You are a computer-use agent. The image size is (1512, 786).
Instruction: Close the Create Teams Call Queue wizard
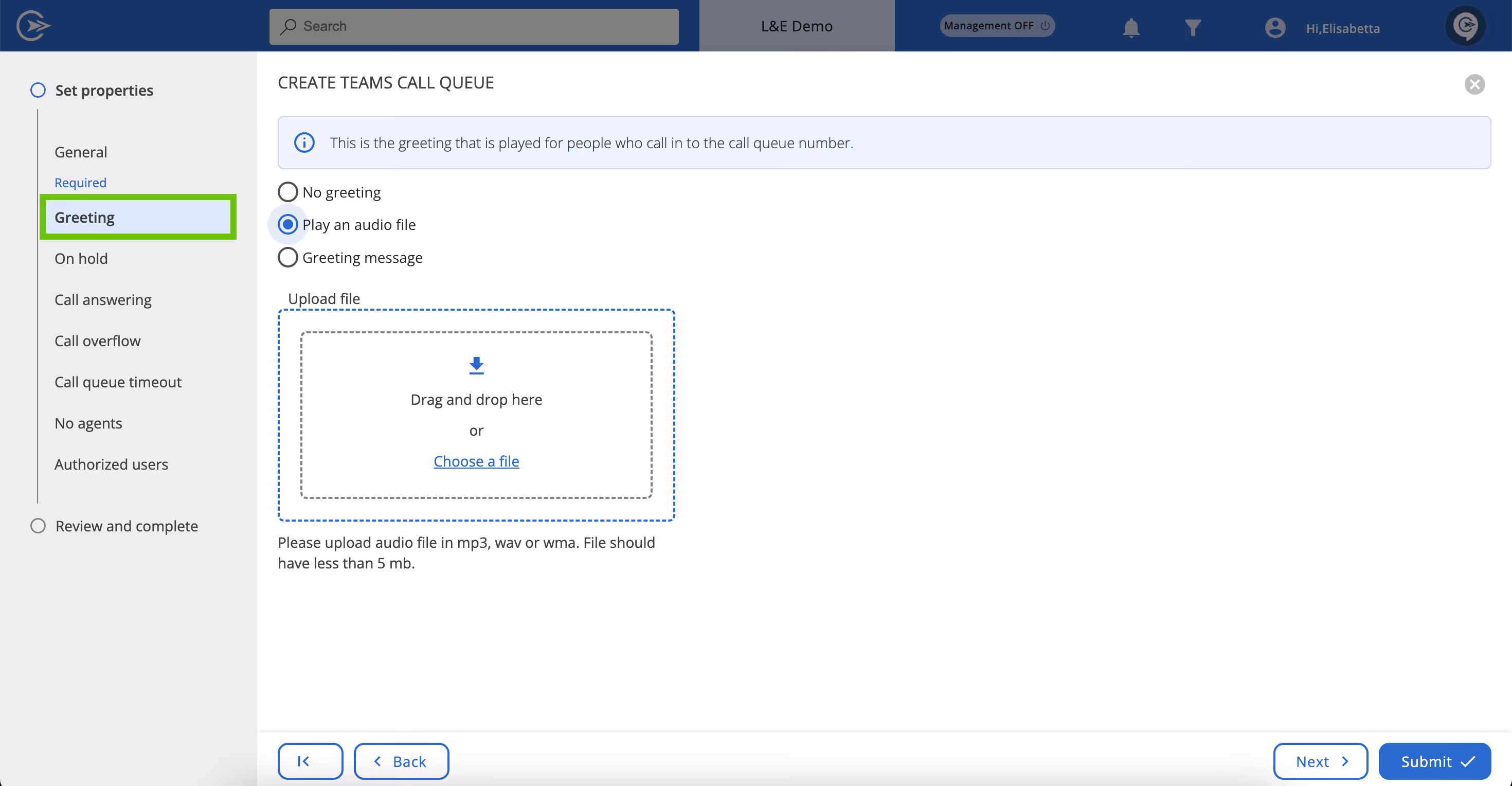coord(1475,84)
